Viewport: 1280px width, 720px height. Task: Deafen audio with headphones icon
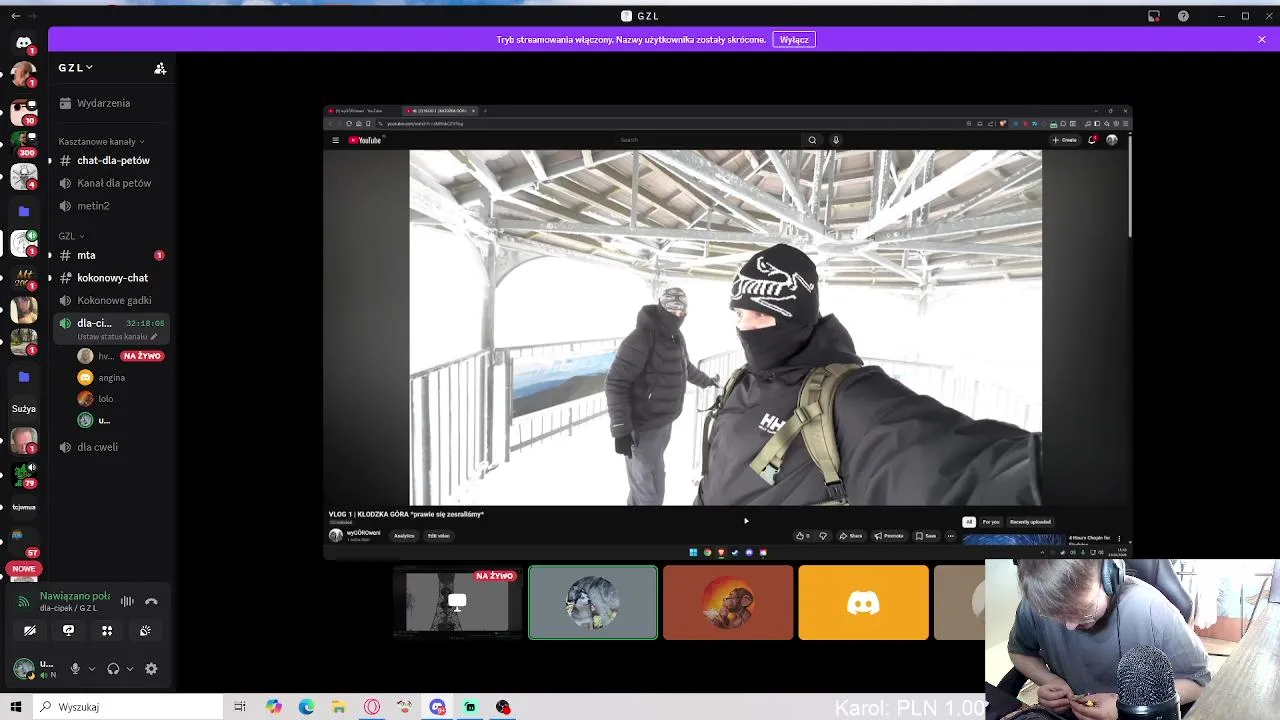113,669
